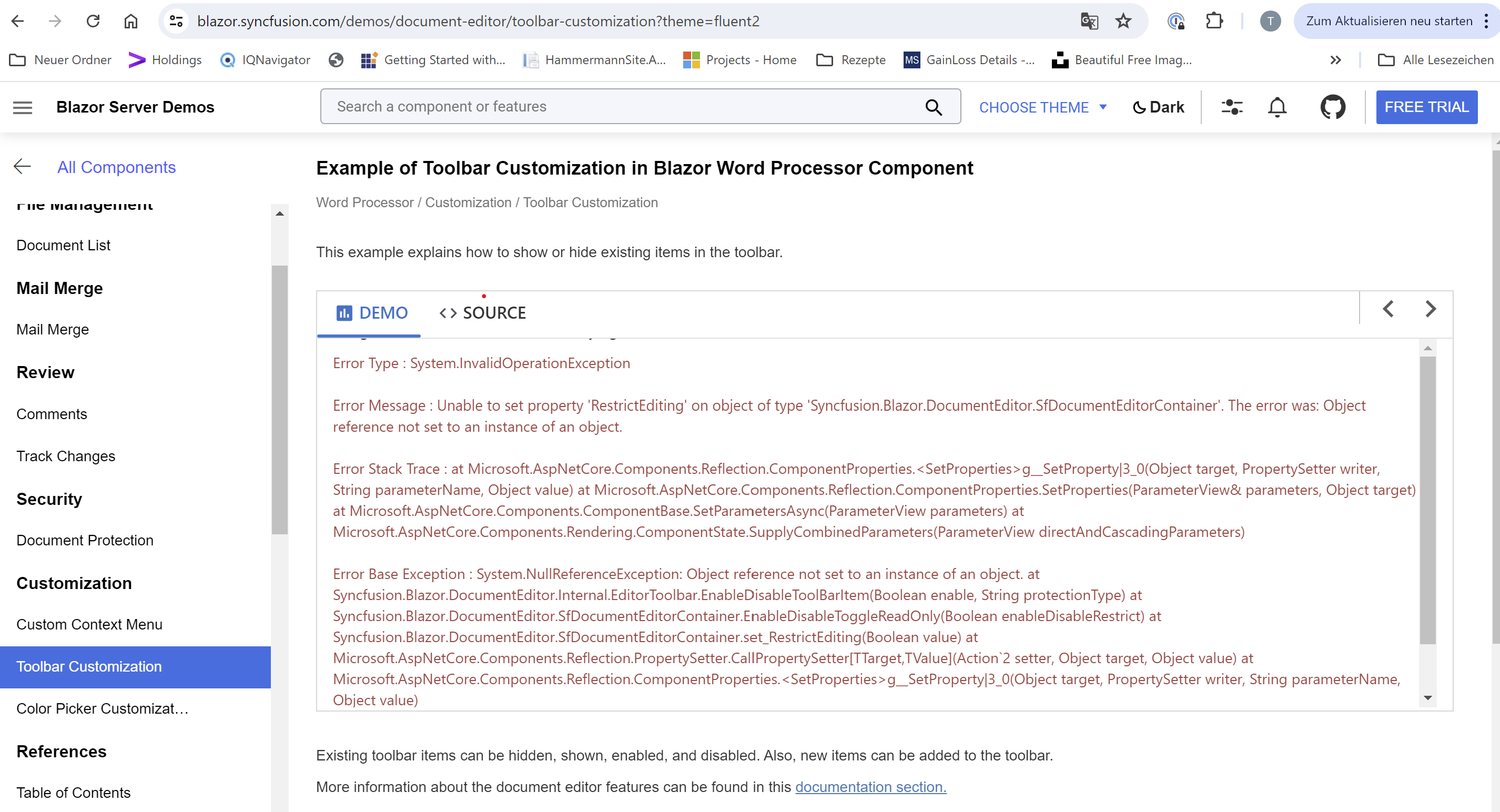This screenshot has height=812, width=1500.
Task: Reload the page with the refresh icon
Action: point(93,22)
